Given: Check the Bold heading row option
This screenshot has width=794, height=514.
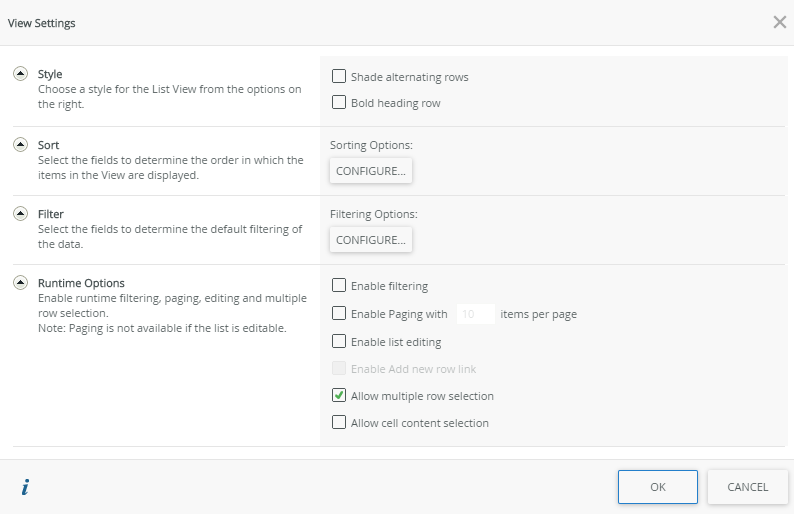Looking at the screenshot, I should (339, 102).
